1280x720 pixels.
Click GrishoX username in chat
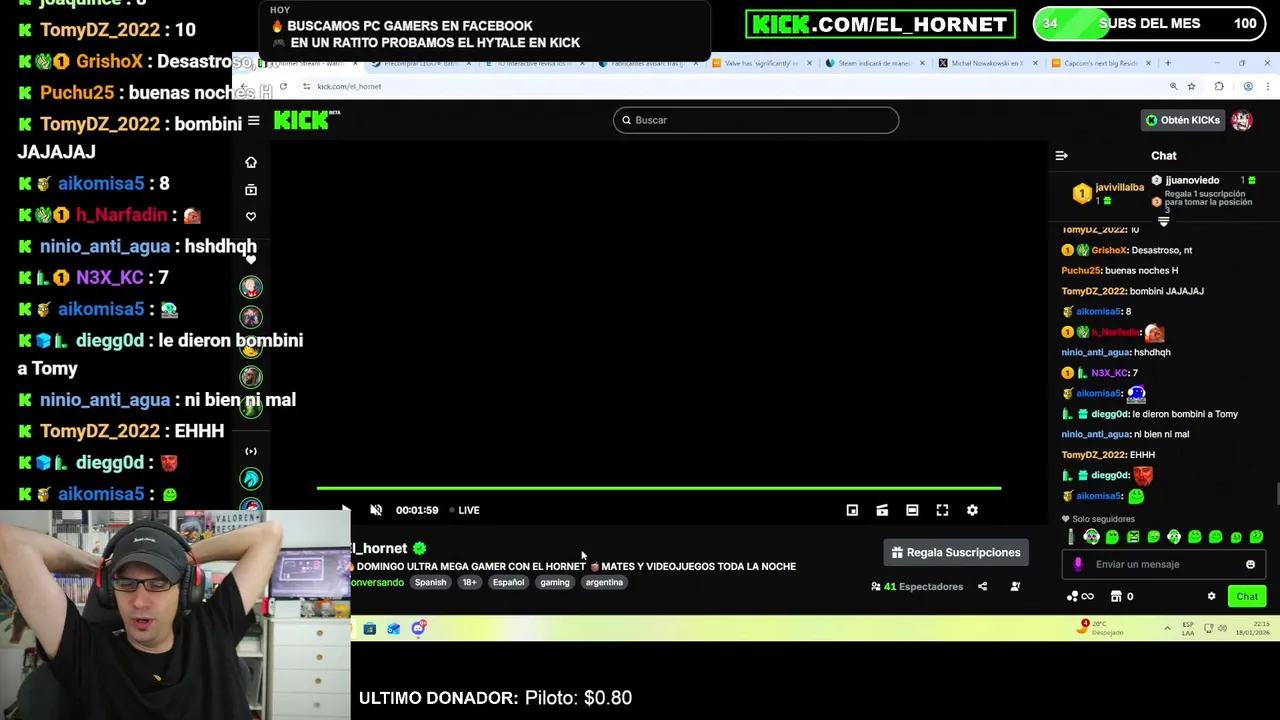[x=1109, y=250]
